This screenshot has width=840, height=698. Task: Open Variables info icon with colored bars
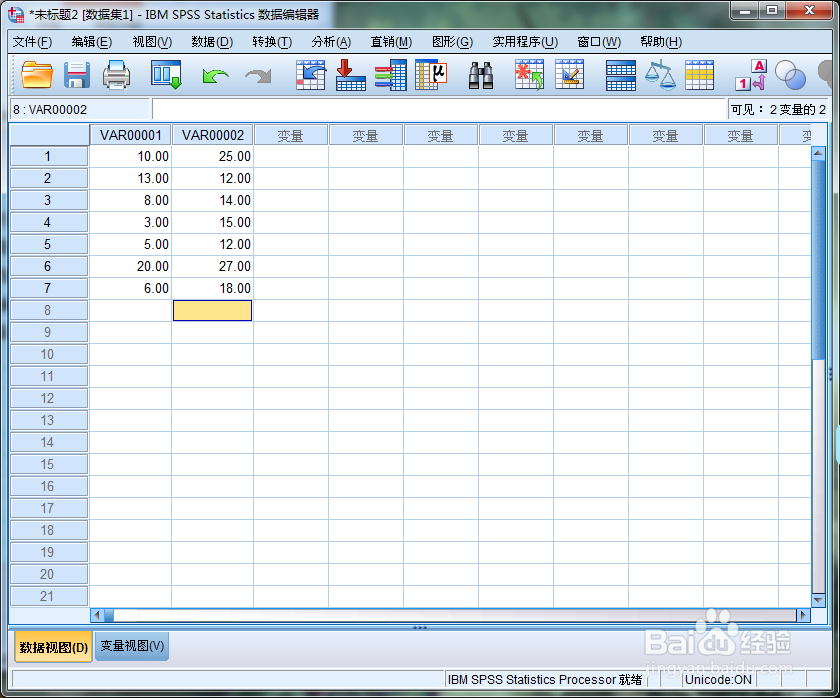(391, 74)
